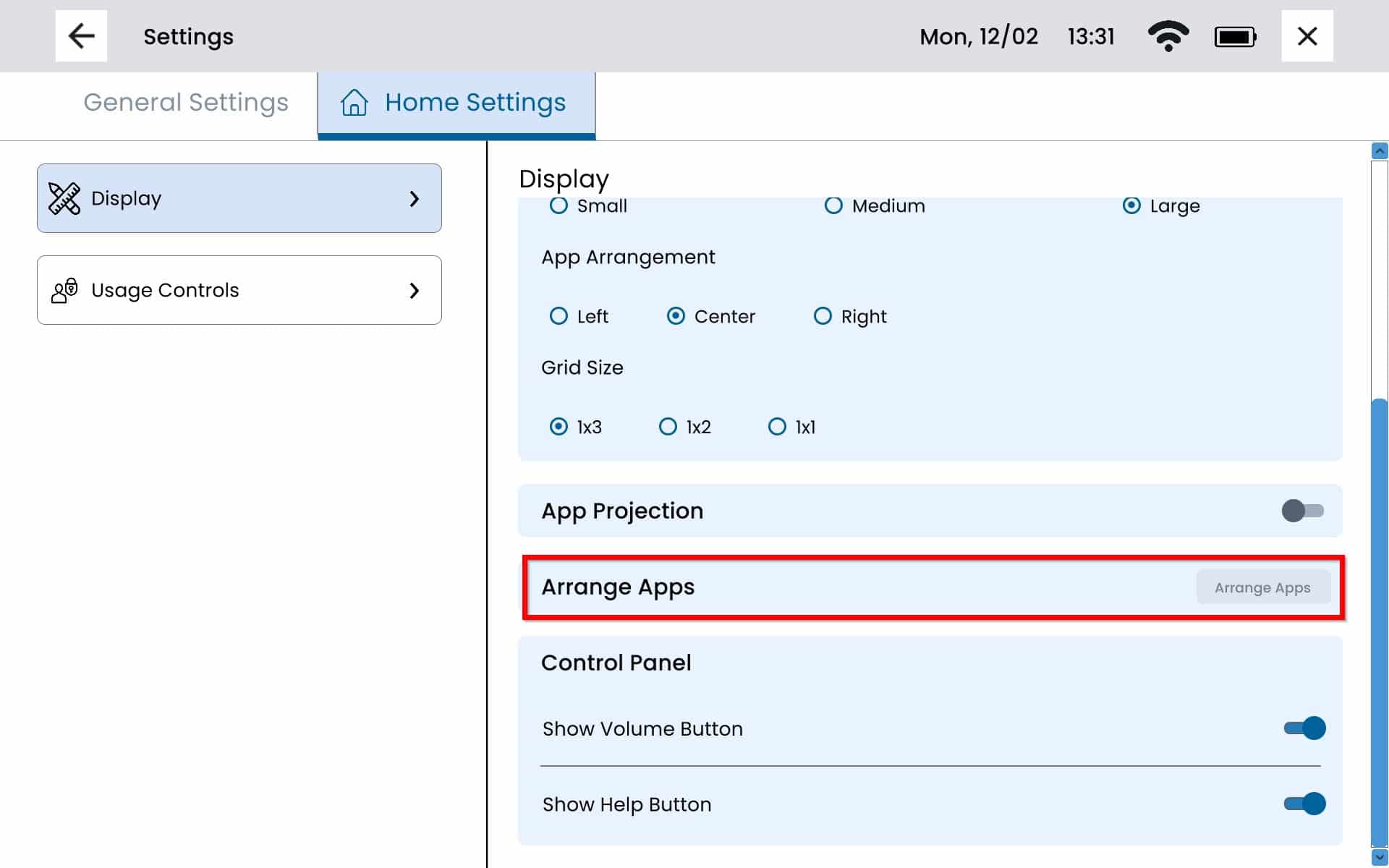Switch to General Settings tab
Viewport: 1389px width, 868px height.
186,103
